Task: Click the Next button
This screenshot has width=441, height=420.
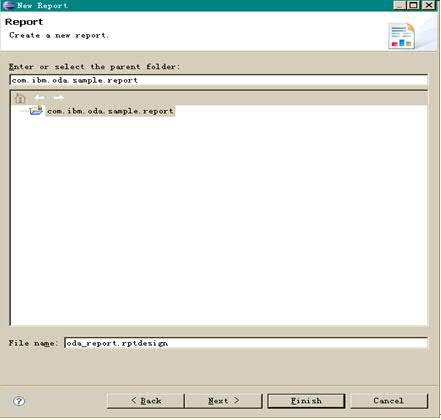Action: 223,401
